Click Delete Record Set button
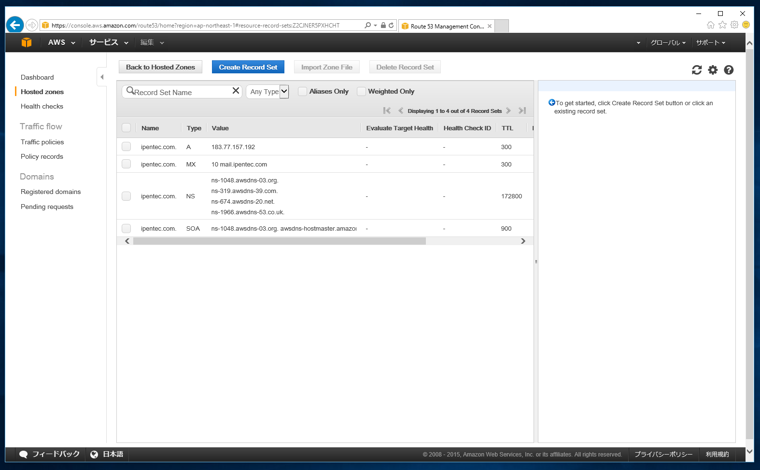The width and height of the screenshot is (760, 470). tap(405, 67)
